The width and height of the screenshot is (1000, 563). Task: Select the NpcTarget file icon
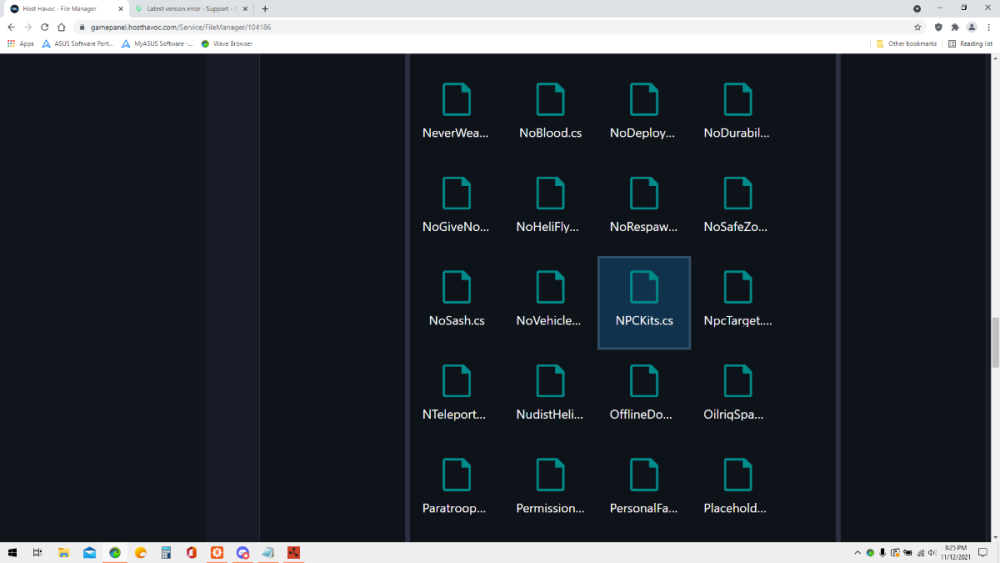[x=737, y=287]
